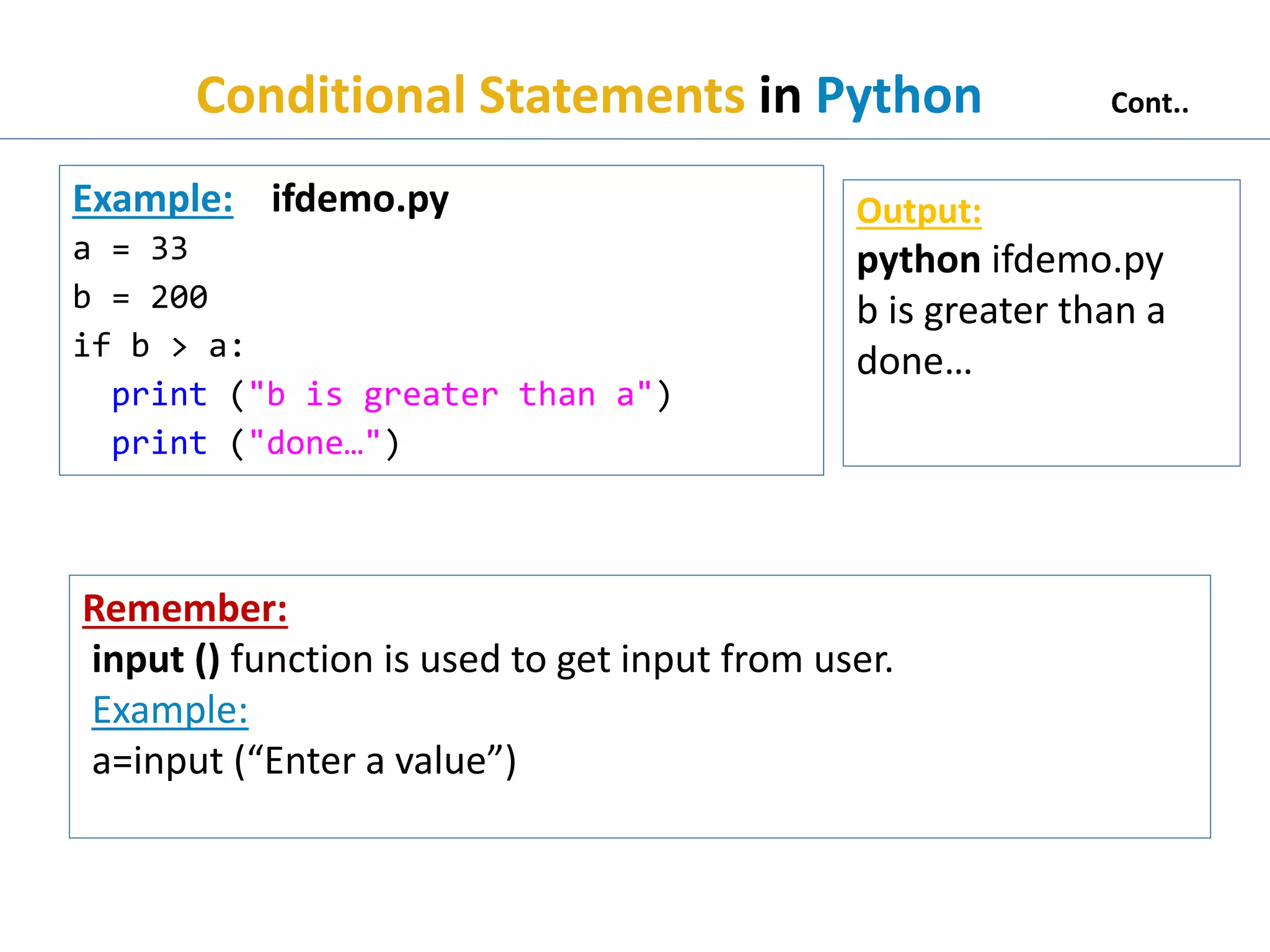Click the 'done...' output line
The width and height of the screenshot is (1270, 952).
coord(914,361)
